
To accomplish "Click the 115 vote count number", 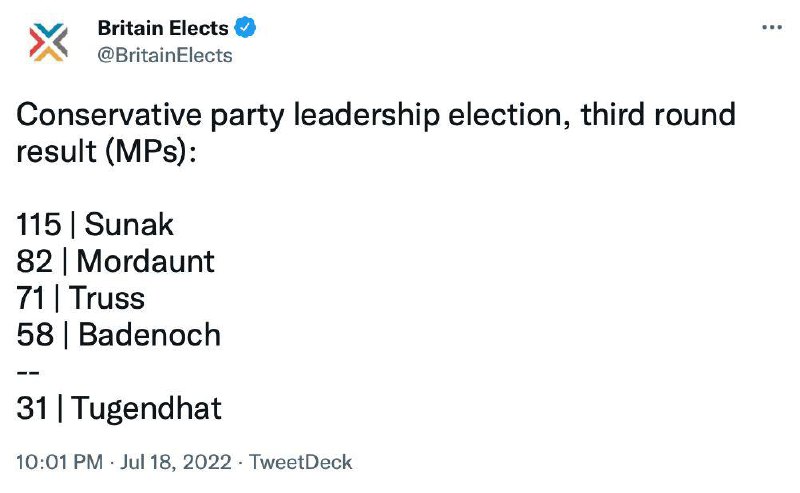I will (39, 225).
